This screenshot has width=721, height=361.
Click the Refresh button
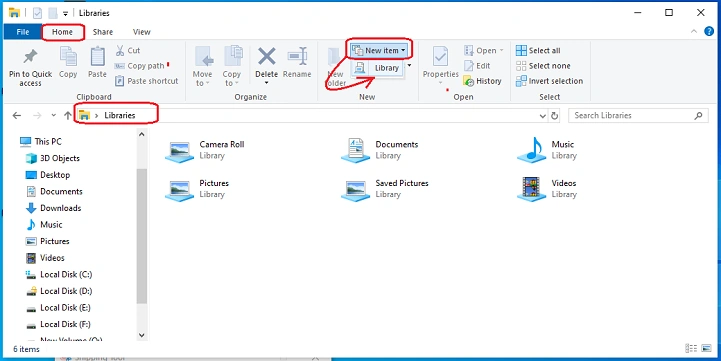point(555,116)
